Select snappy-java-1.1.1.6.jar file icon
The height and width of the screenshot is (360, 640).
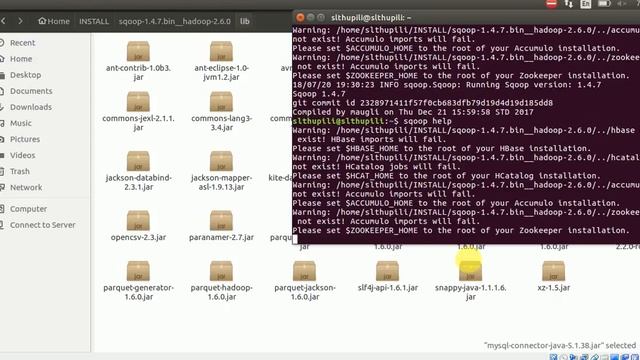point(470,271)
